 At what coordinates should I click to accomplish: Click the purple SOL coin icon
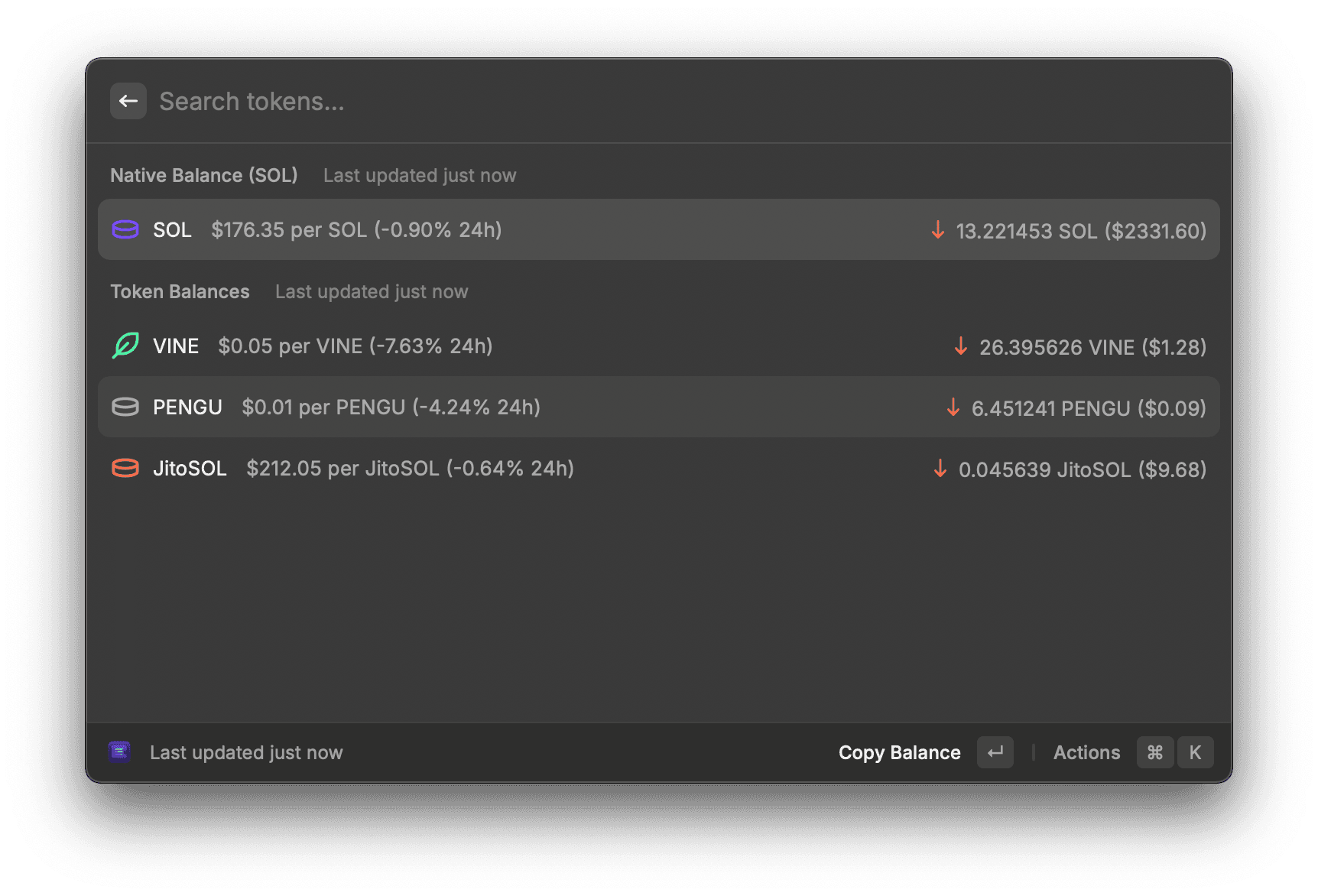pyautogui.click(x=125, y=229)
